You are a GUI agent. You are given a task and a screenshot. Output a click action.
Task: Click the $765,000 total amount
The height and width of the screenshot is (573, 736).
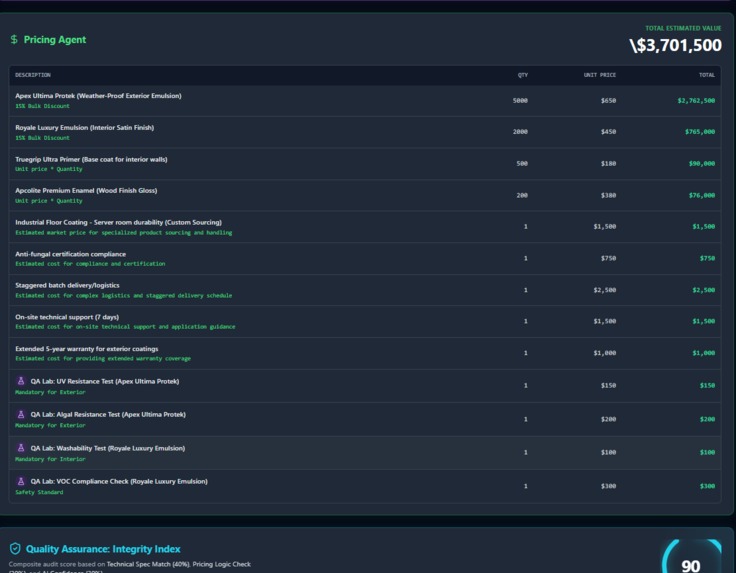tap(700, 132)
